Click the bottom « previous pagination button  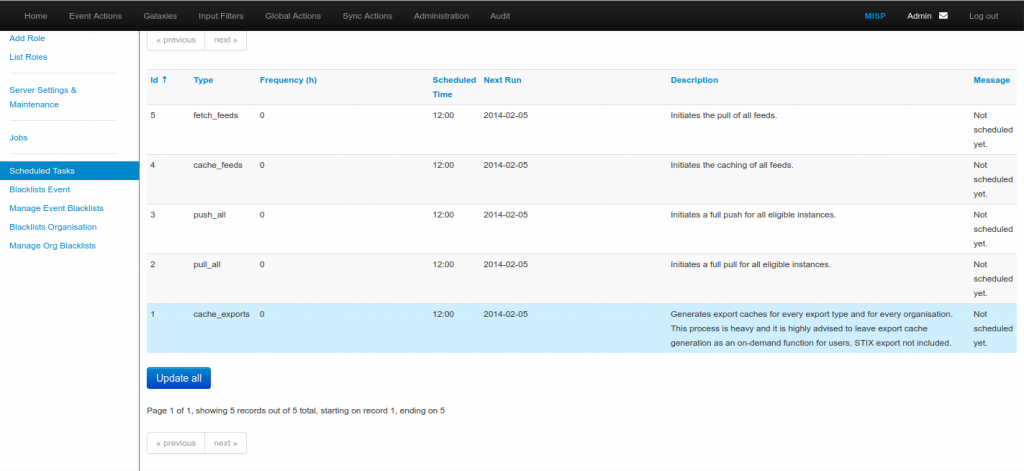click(x=176, y=443)
